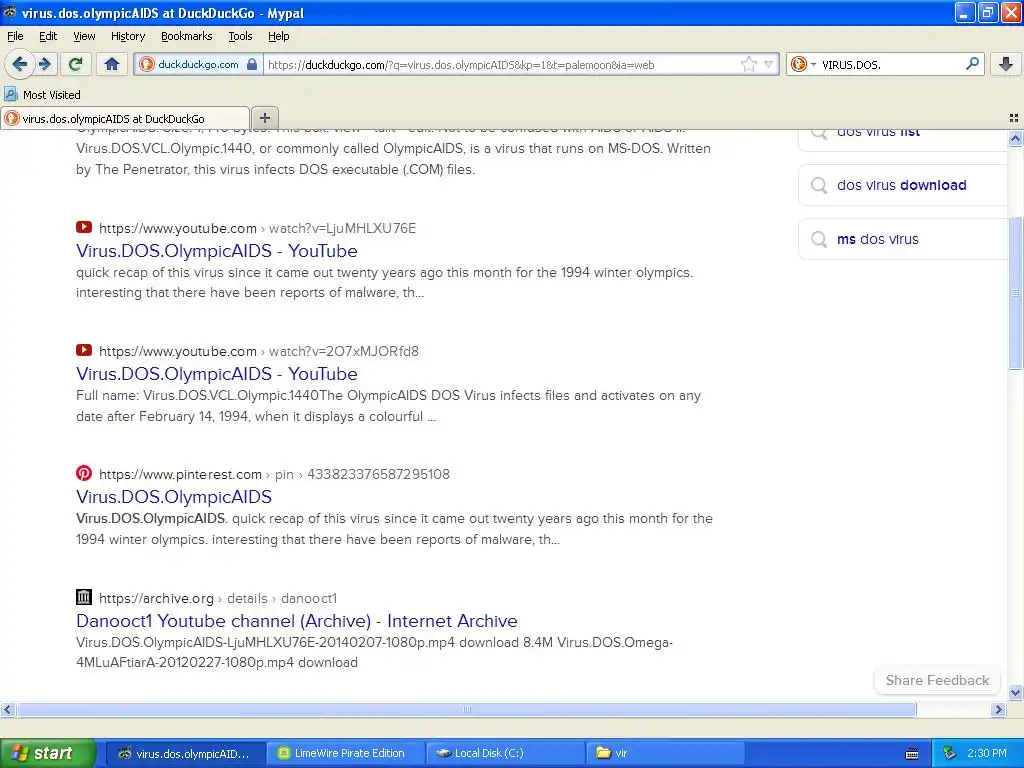Open the Bookmarks menu
The height and width of the screenshot is (768, 1024).
[187, 36]
